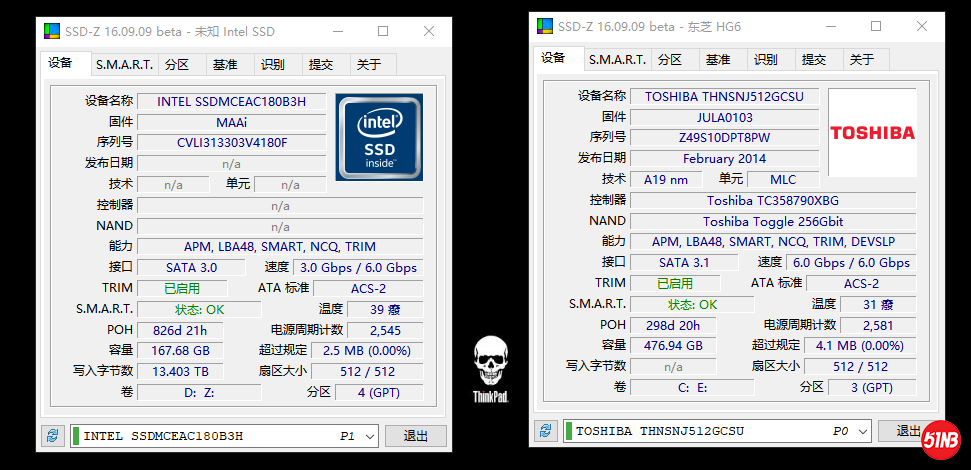The height and width of the screenshot is (470, 971).
Task: Open S.M.A.R.T. tab in Intel window
Action: tap(124, 65)
